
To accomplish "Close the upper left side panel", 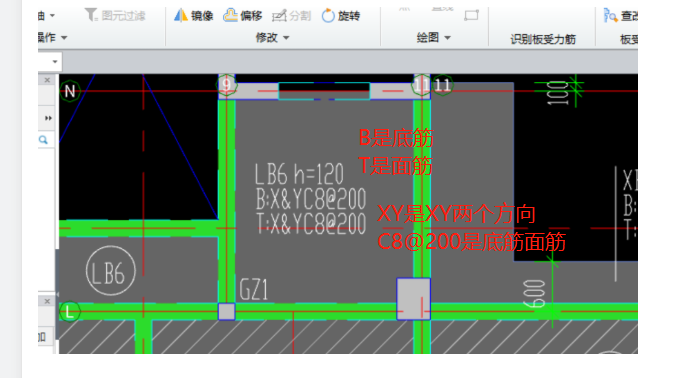I will pos(47,80).
